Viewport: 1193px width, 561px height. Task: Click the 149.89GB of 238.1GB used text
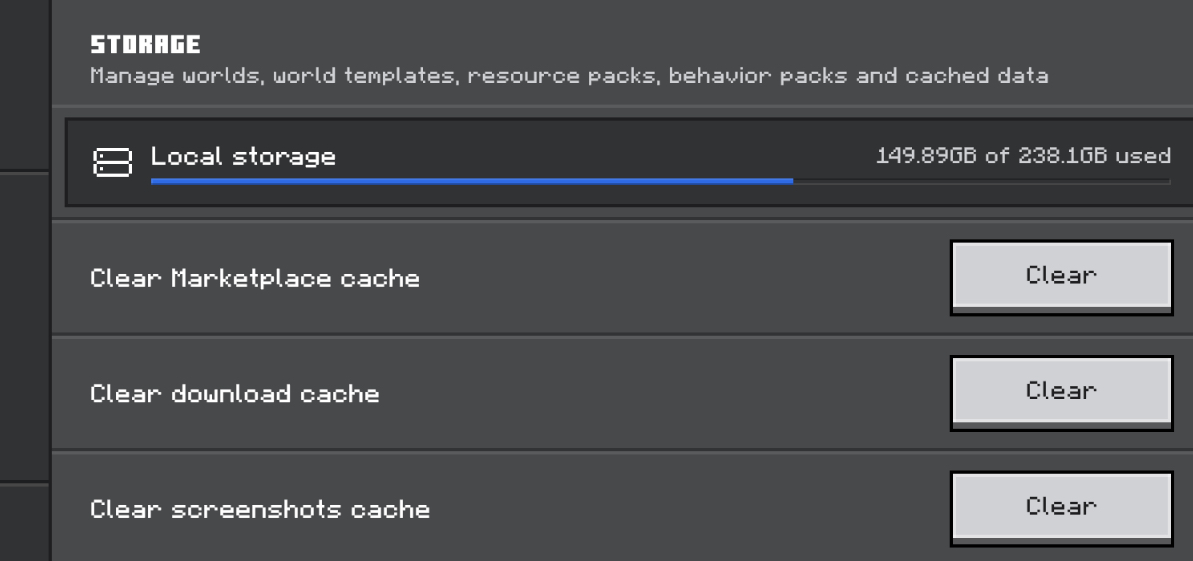point(1023,156)
